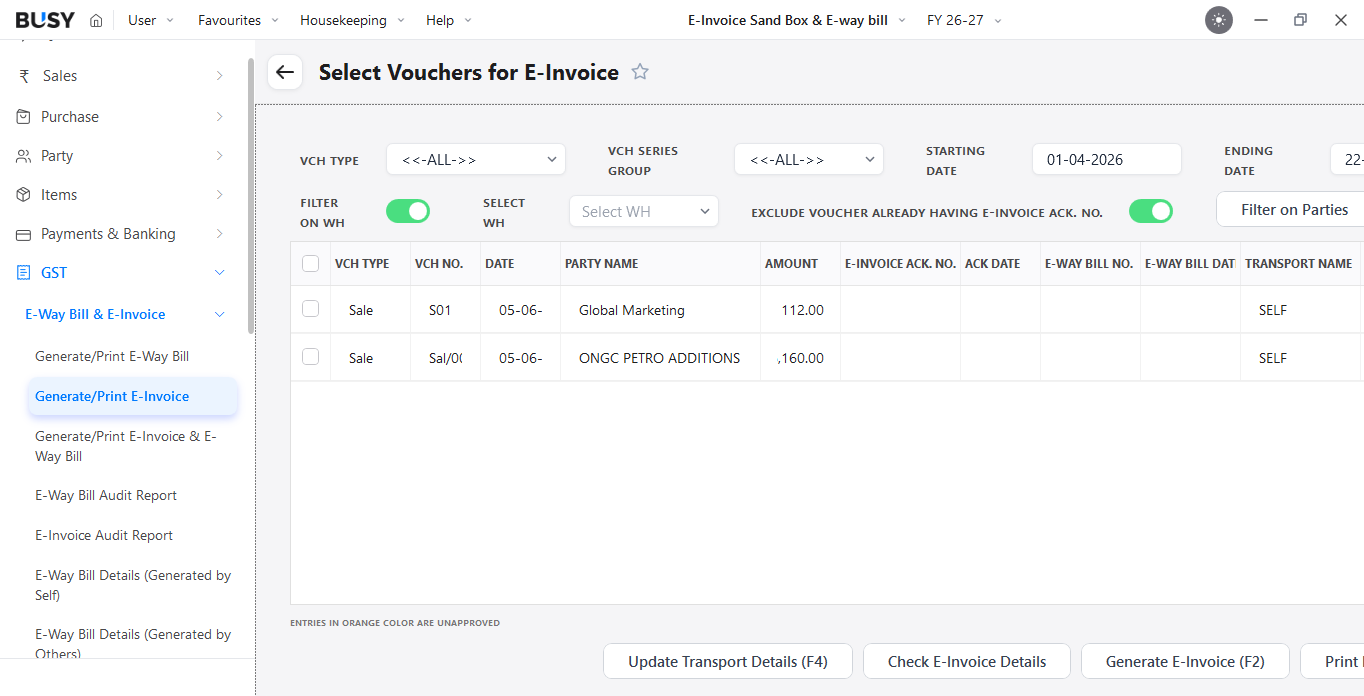Open E-Way Bill Details (Generated by Others)
The width and height of the screenshot is (1364, 696).
(133, 643)
